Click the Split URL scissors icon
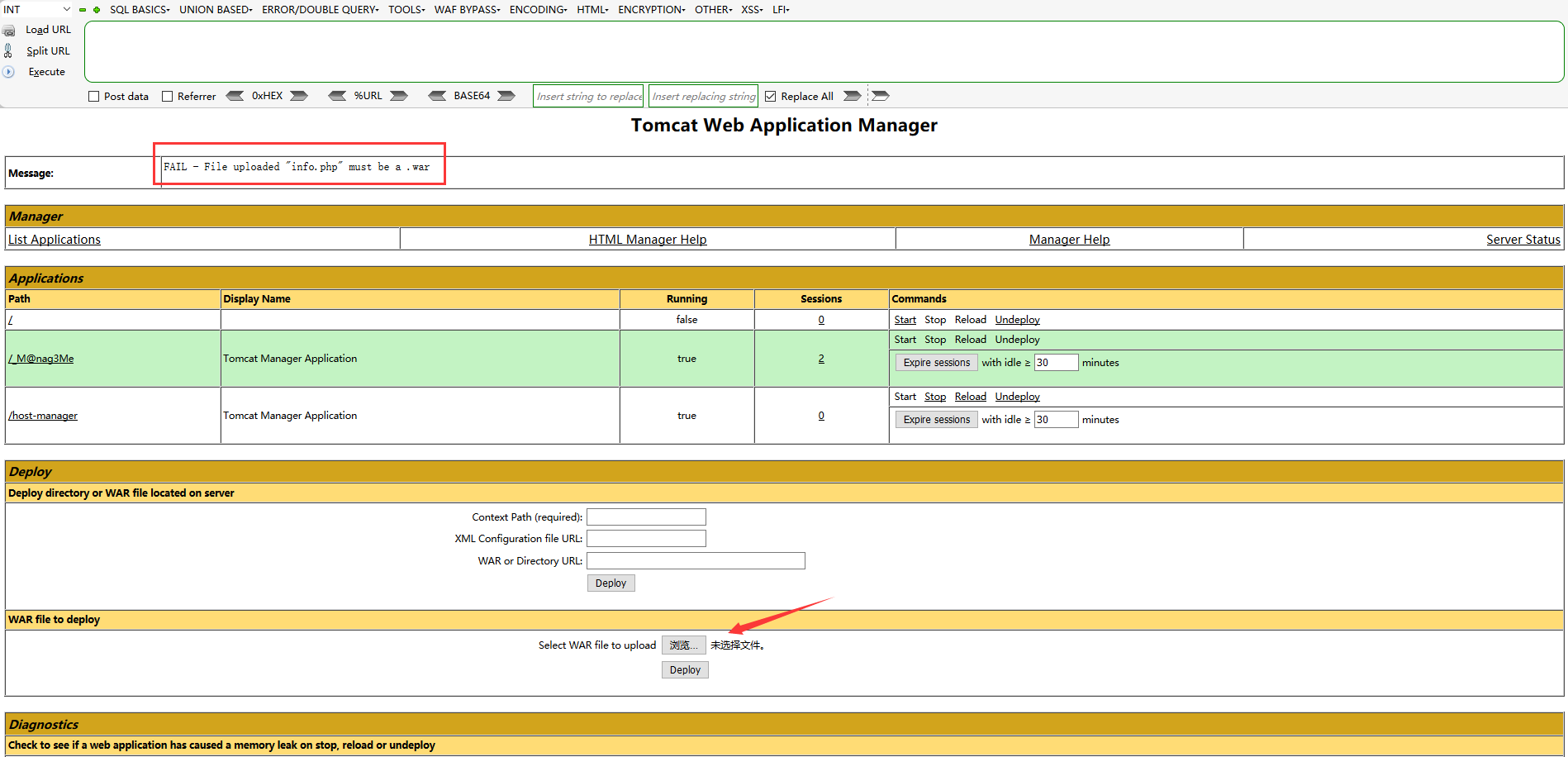This screenshot has height=757, width=1568. click(8, 50)
